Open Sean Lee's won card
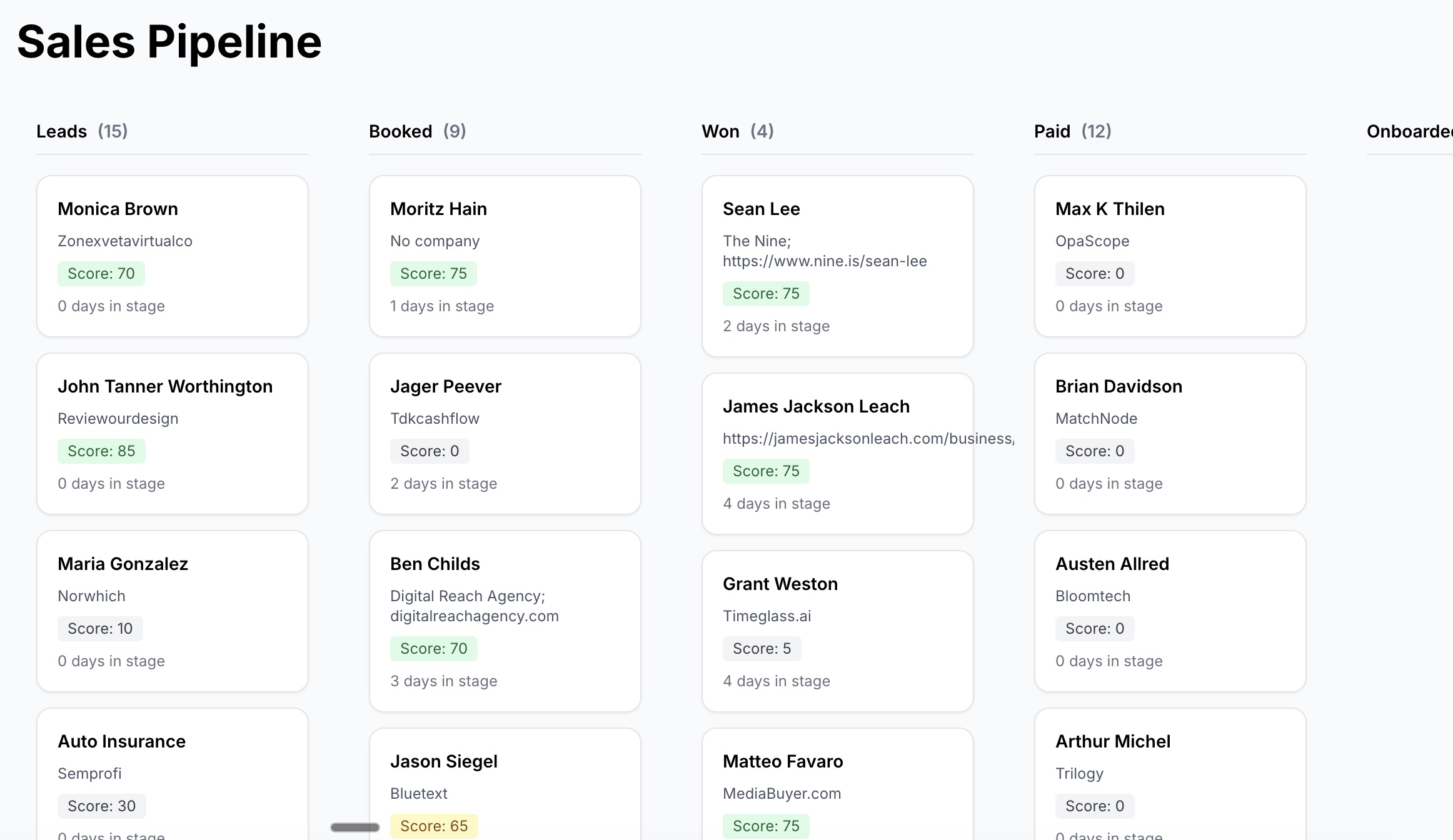 point(837,266)
